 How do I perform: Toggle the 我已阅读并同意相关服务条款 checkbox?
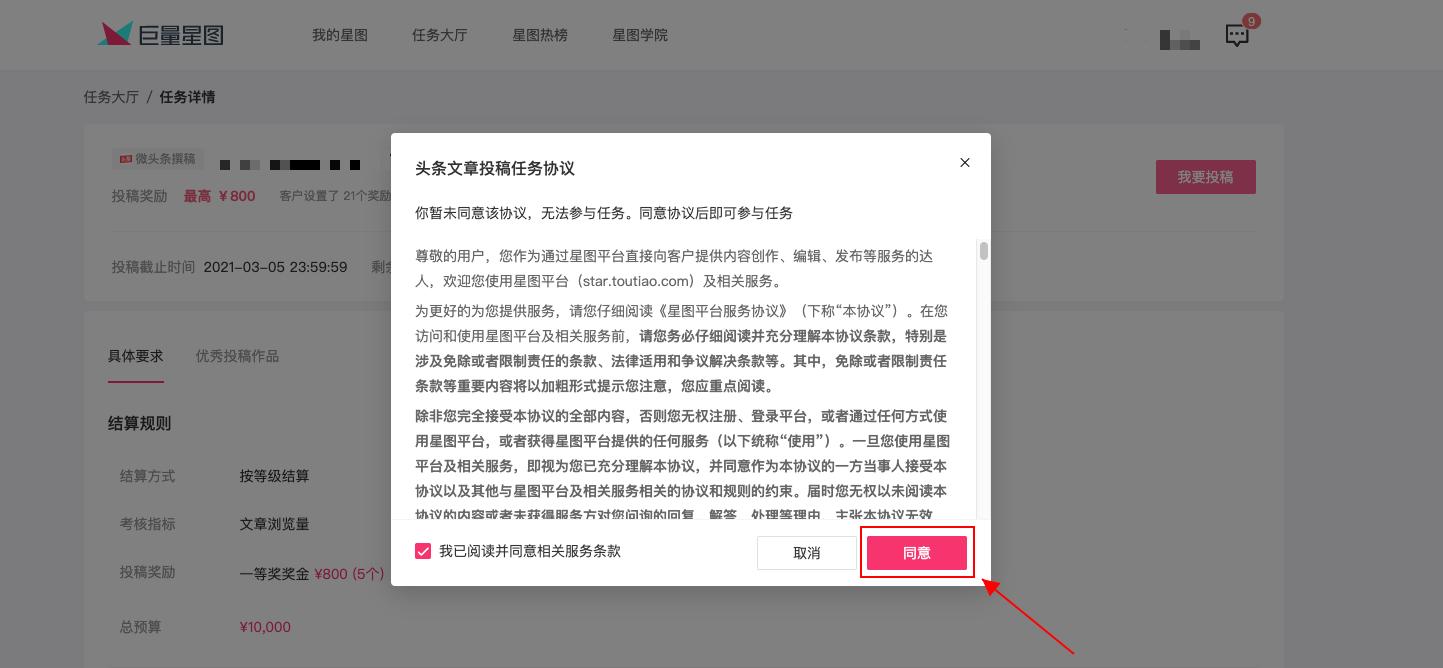pos(423,551)
